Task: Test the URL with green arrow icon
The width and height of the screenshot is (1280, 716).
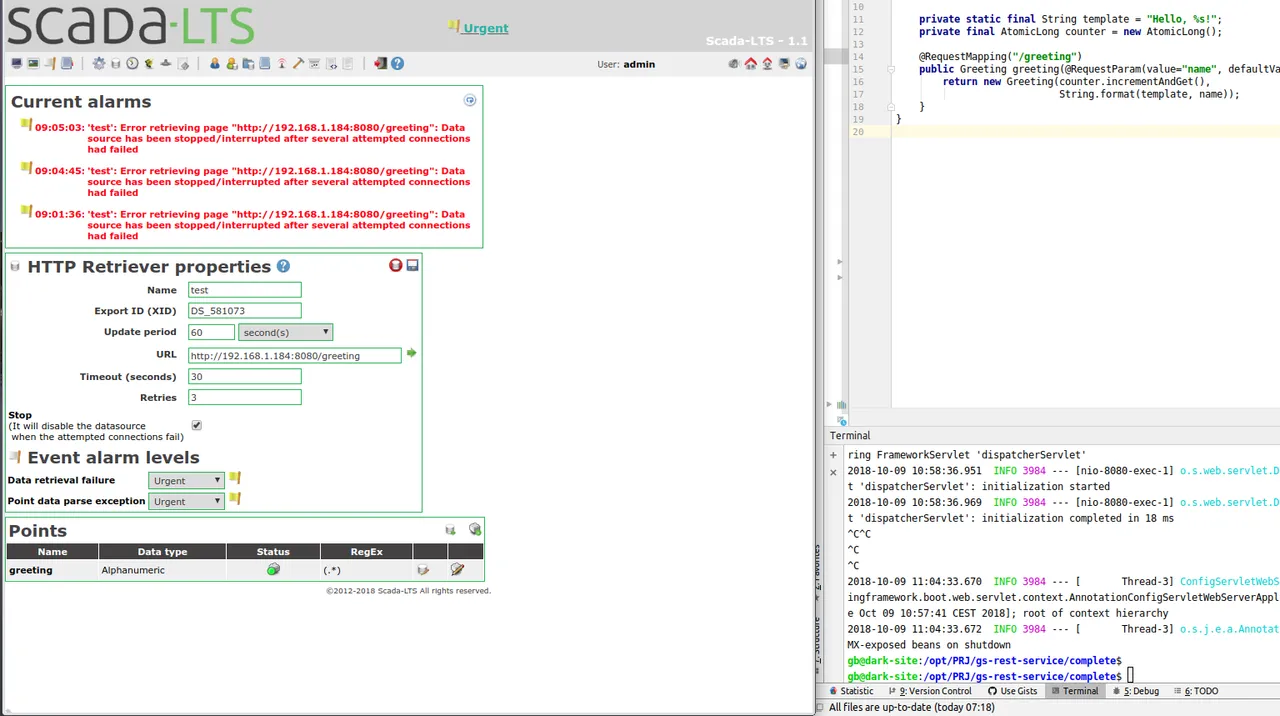Action: click(411, 353)
